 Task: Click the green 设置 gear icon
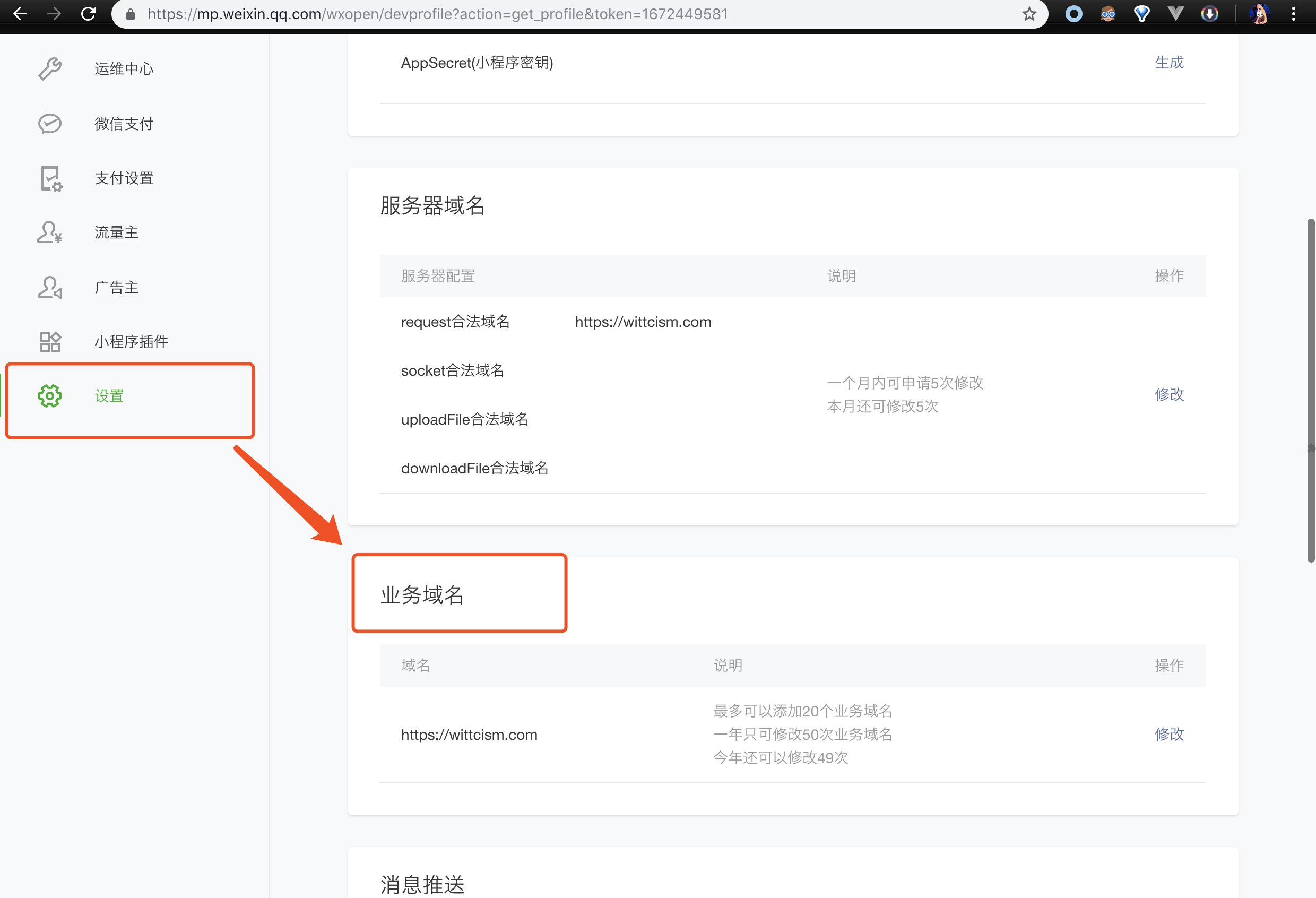pos(50,396)
